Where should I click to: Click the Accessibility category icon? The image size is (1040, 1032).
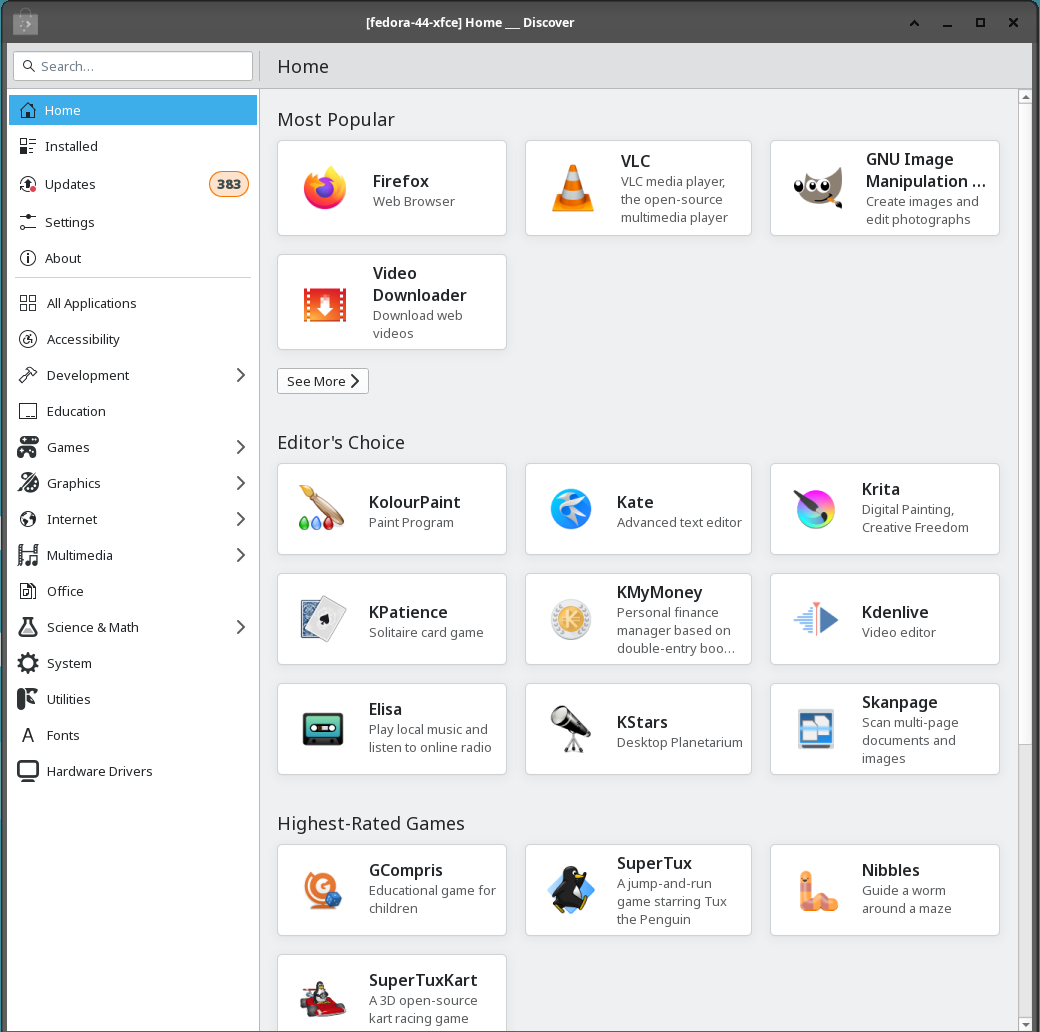point(28,339)
